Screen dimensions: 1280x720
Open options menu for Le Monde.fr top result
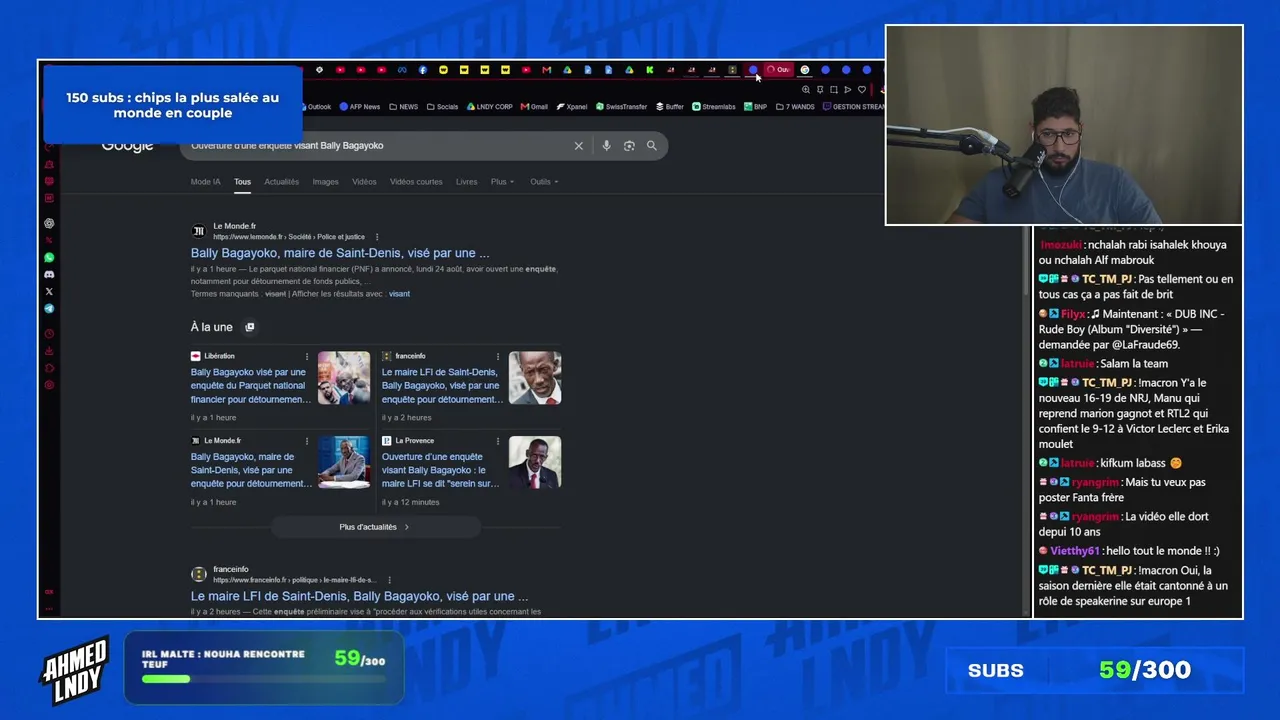point(377,237)
